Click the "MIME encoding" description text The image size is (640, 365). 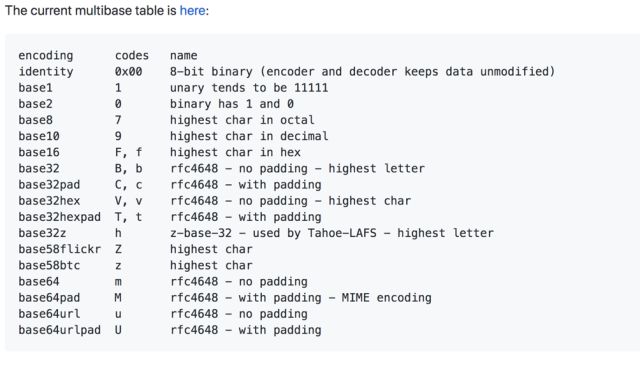[x=387, y=298]
